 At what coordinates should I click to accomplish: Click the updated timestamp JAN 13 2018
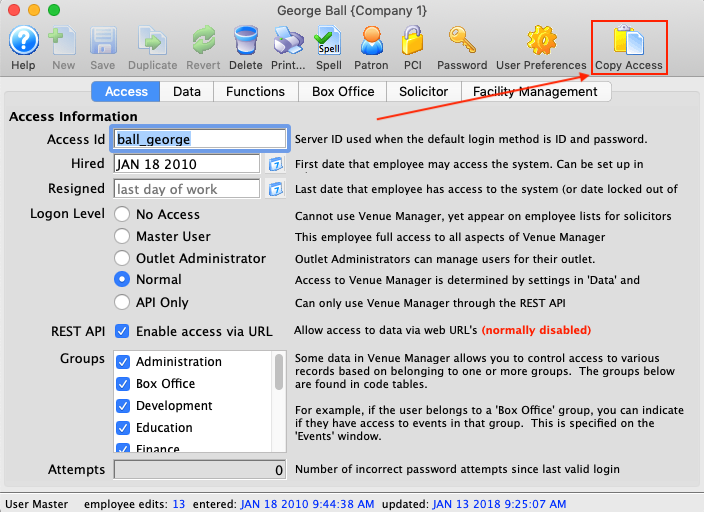pos(499,504)
